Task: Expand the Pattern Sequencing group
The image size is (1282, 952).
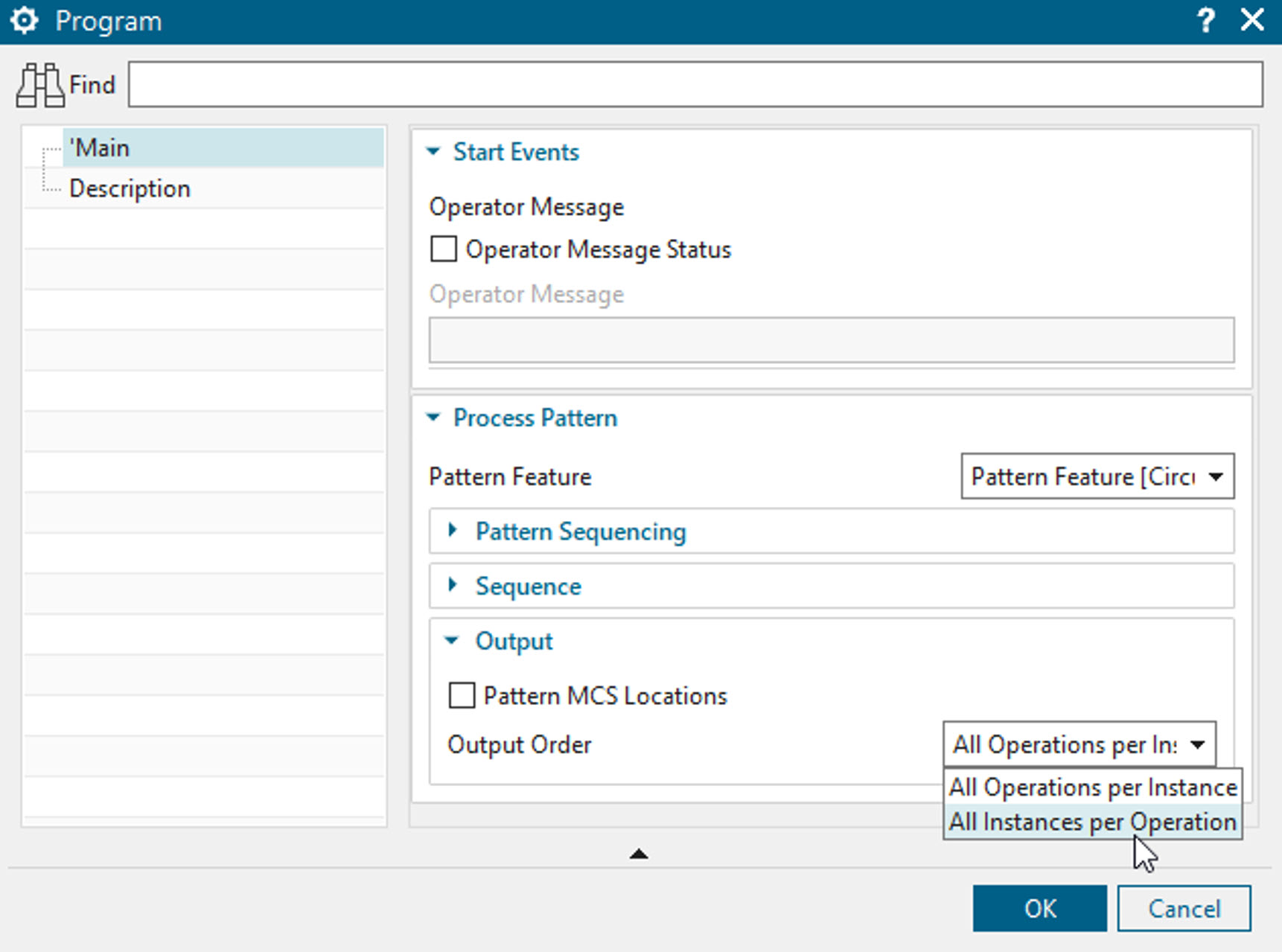Action: 453,531
